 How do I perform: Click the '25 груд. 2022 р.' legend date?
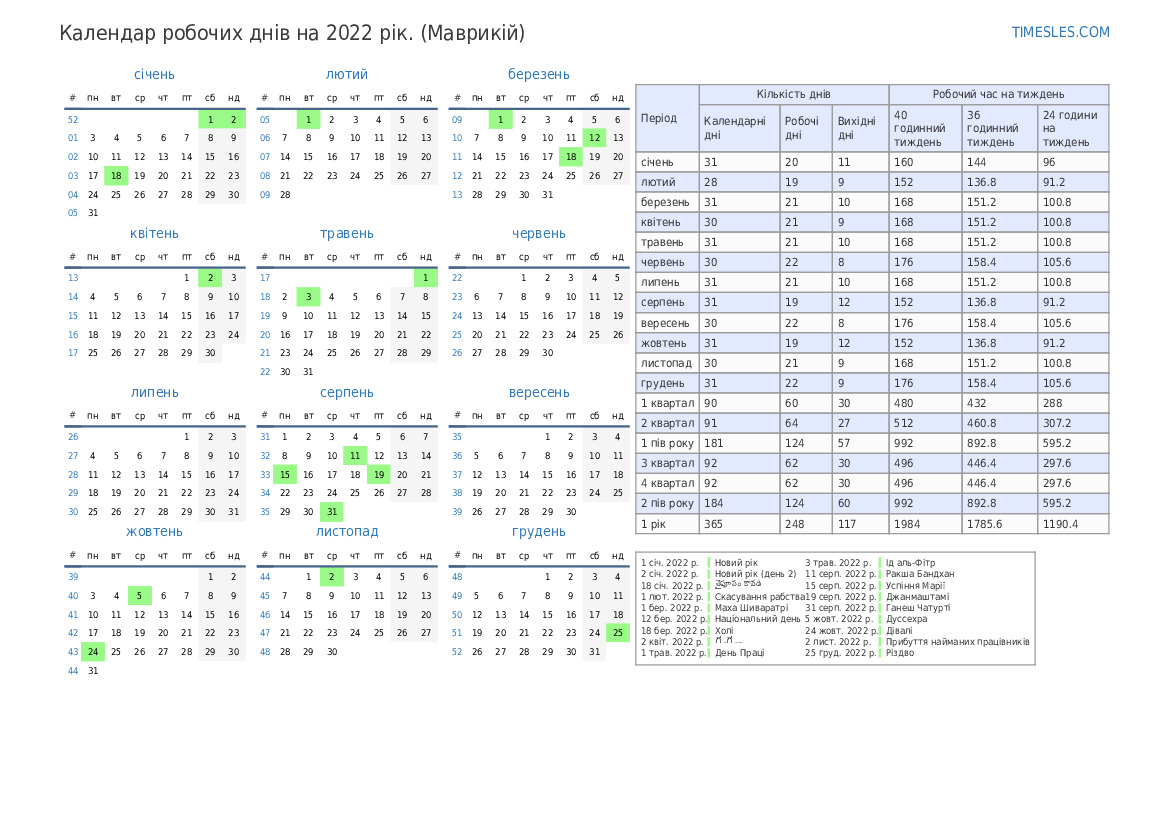[x=840, y=653]
